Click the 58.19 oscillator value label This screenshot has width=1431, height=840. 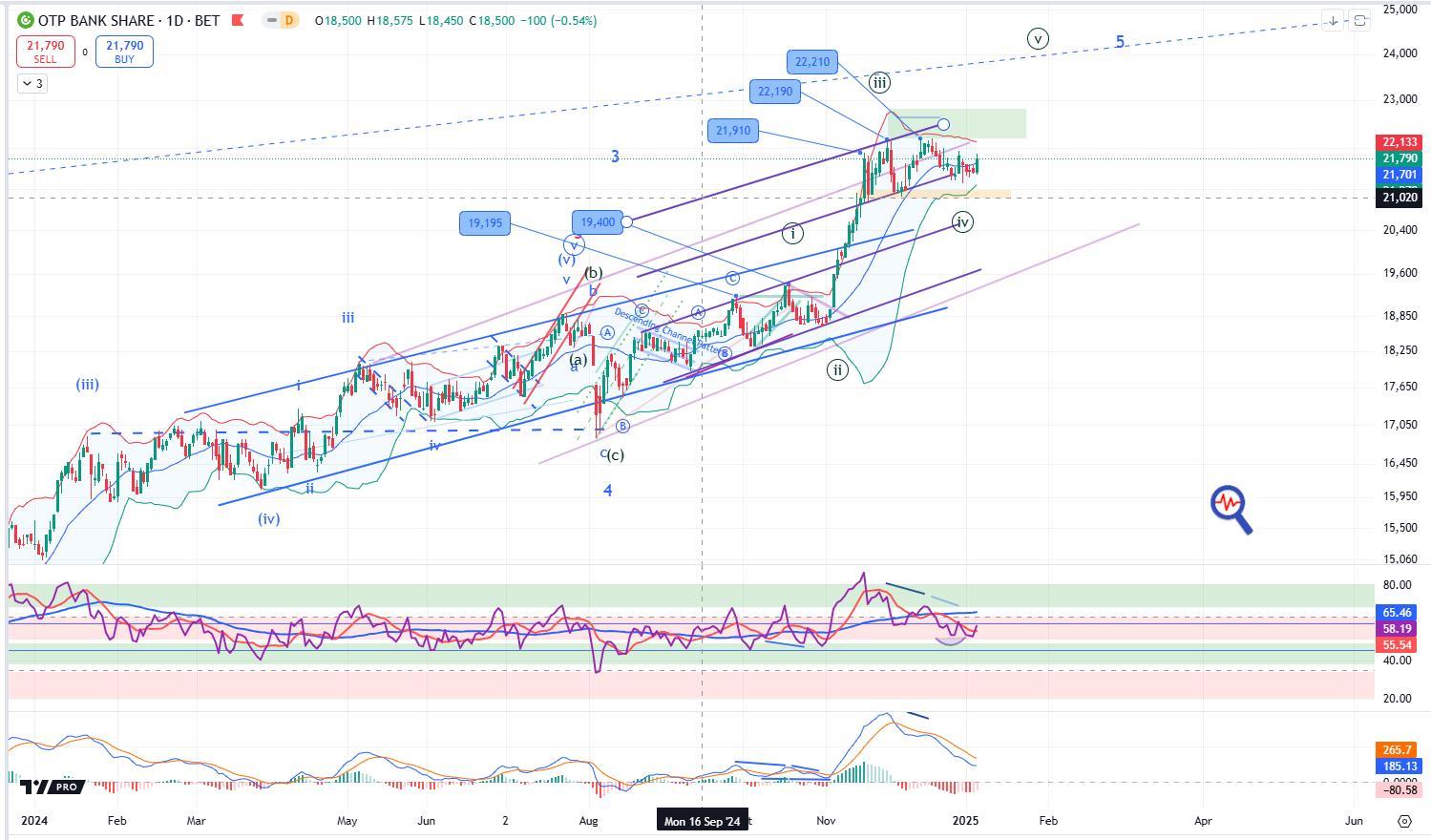(x=1397, y=629)
